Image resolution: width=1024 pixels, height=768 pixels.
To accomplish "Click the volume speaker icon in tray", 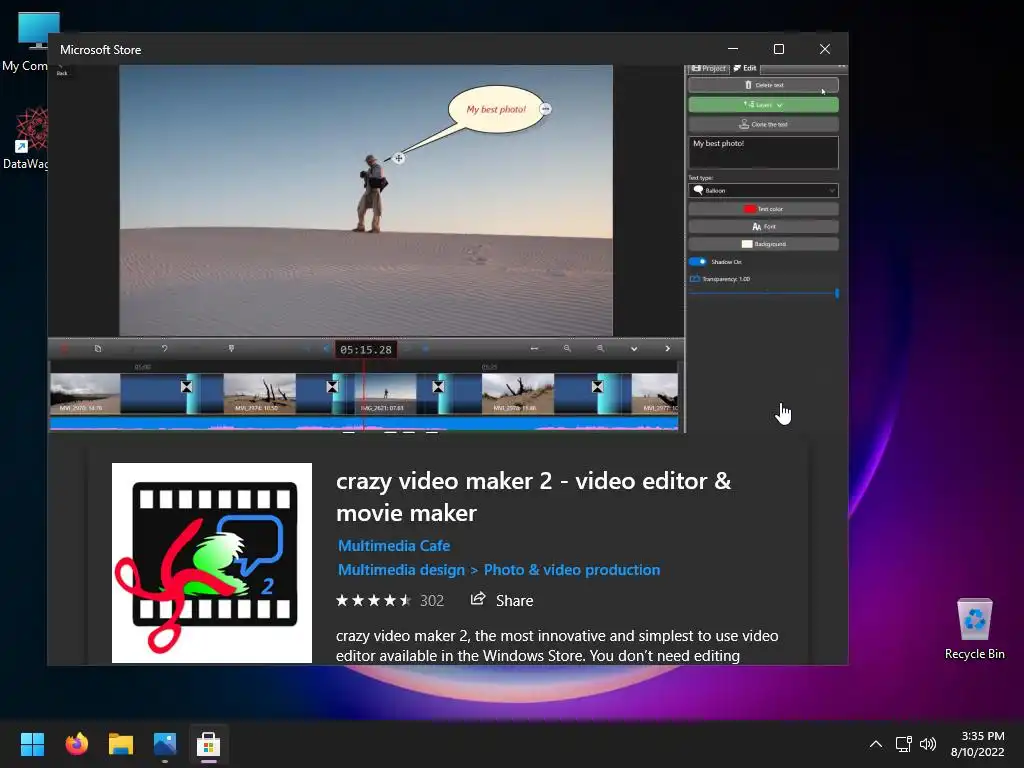I will coord(927,744).
